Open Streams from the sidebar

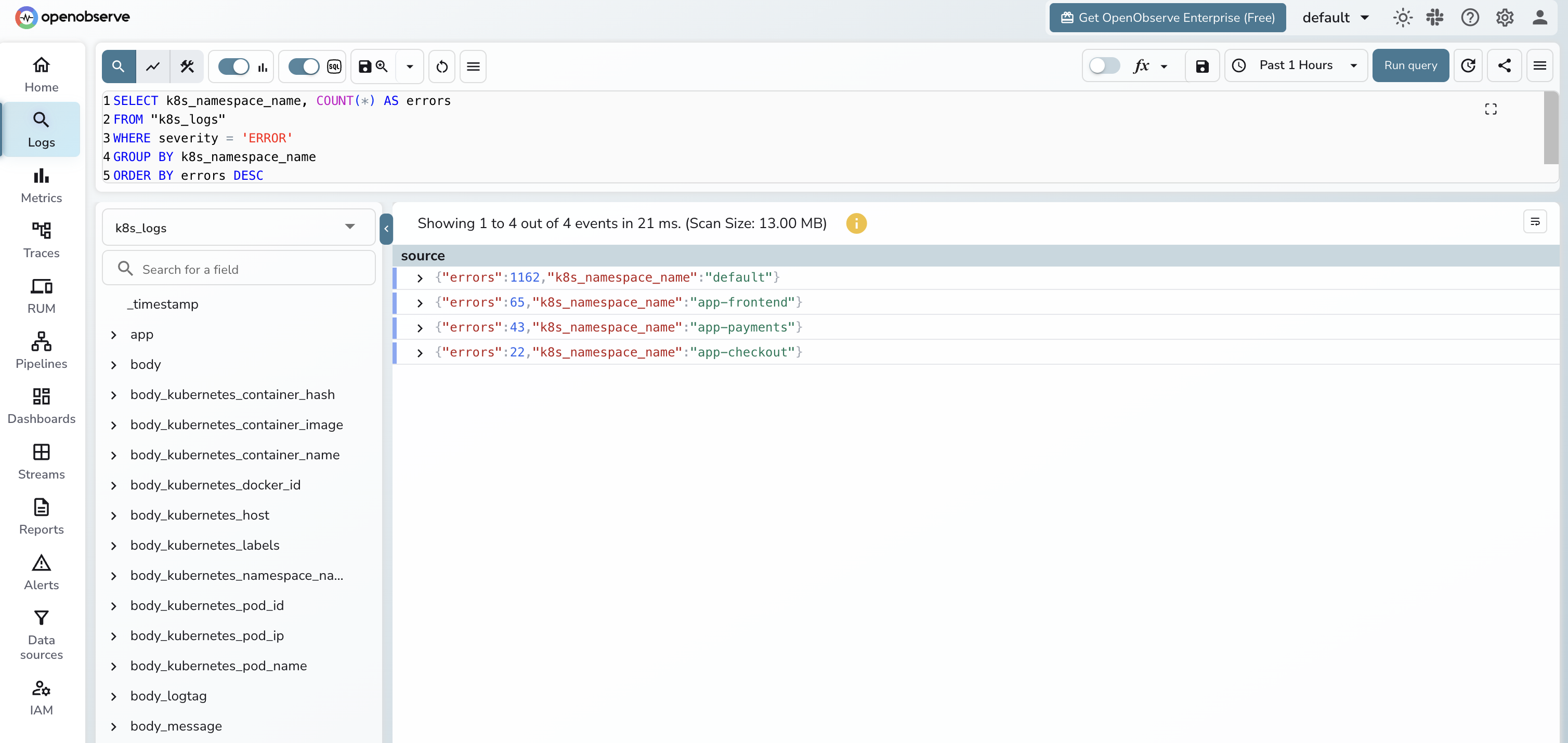tap(42, 462)
